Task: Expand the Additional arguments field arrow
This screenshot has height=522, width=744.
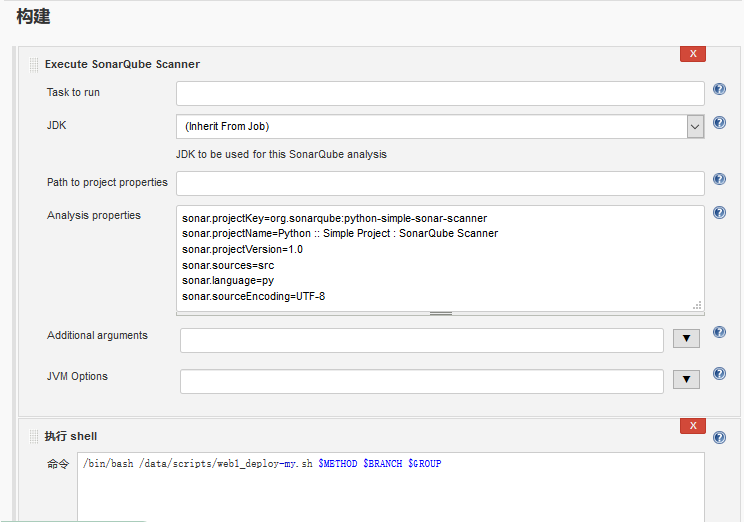Action: point(686,339)
